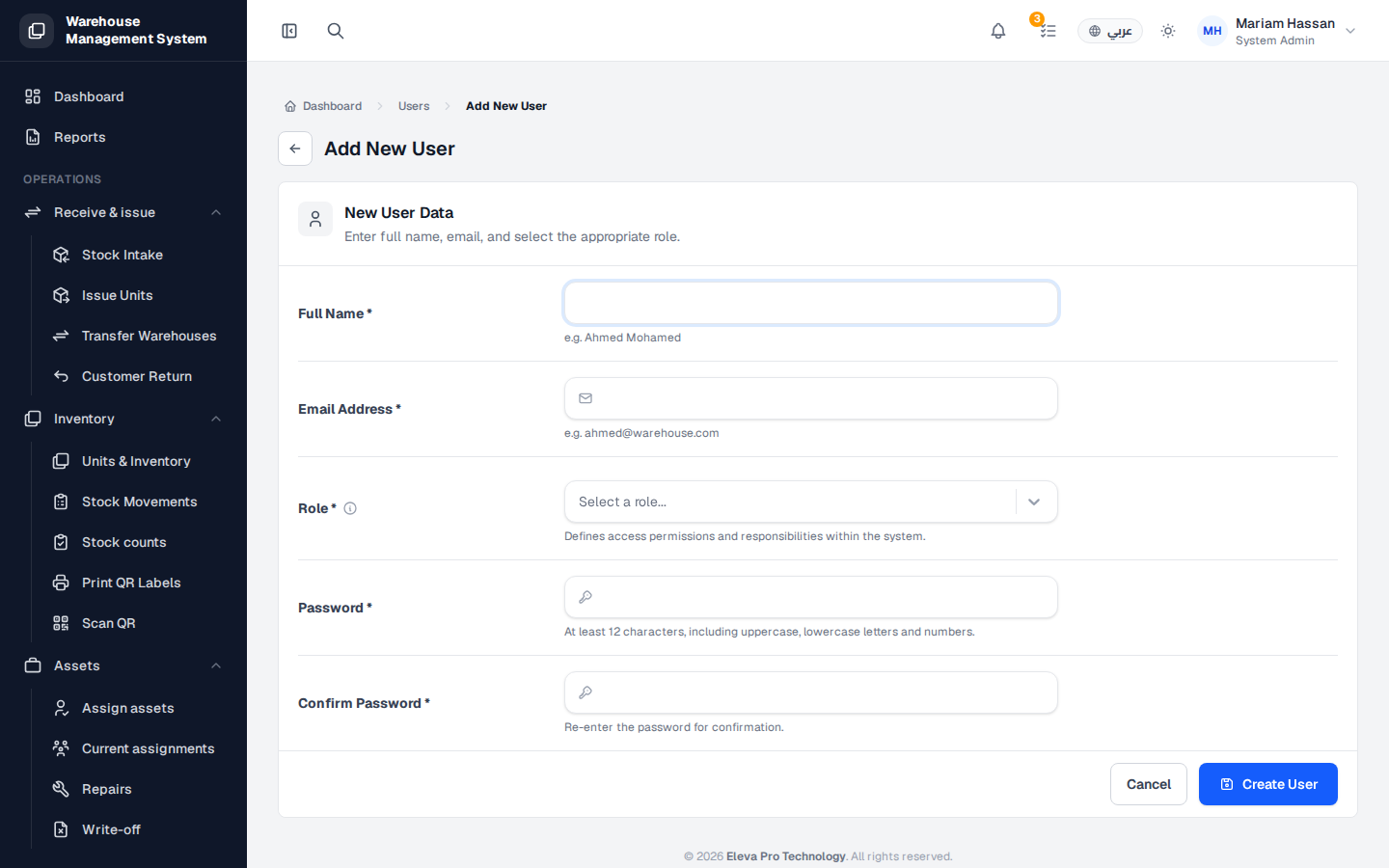The image size is (1389, 868).
Task: Launch Scan QR page
Action: 139,623
